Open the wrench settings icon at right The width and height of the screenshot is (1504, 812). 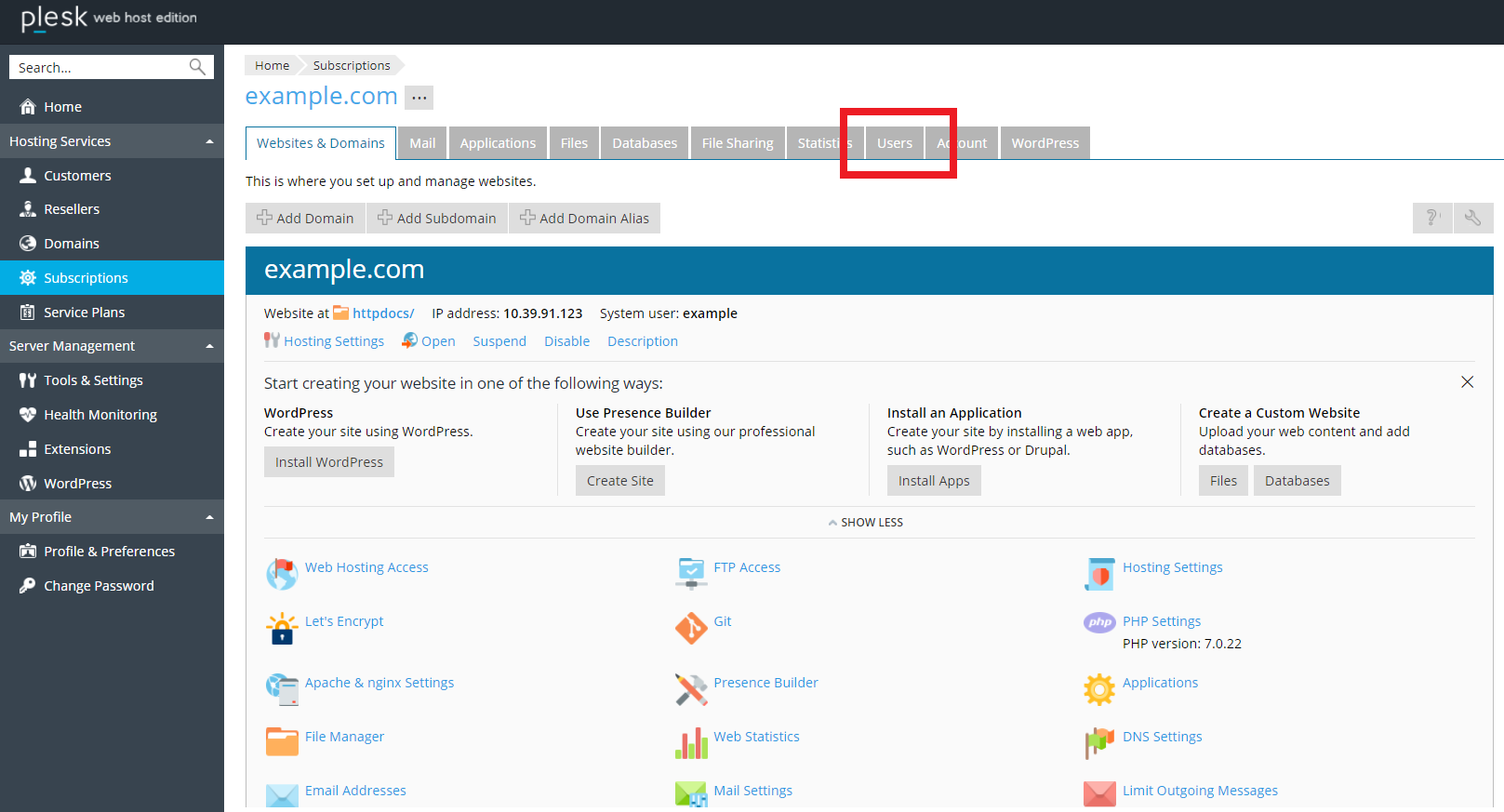coord(1473,218)
